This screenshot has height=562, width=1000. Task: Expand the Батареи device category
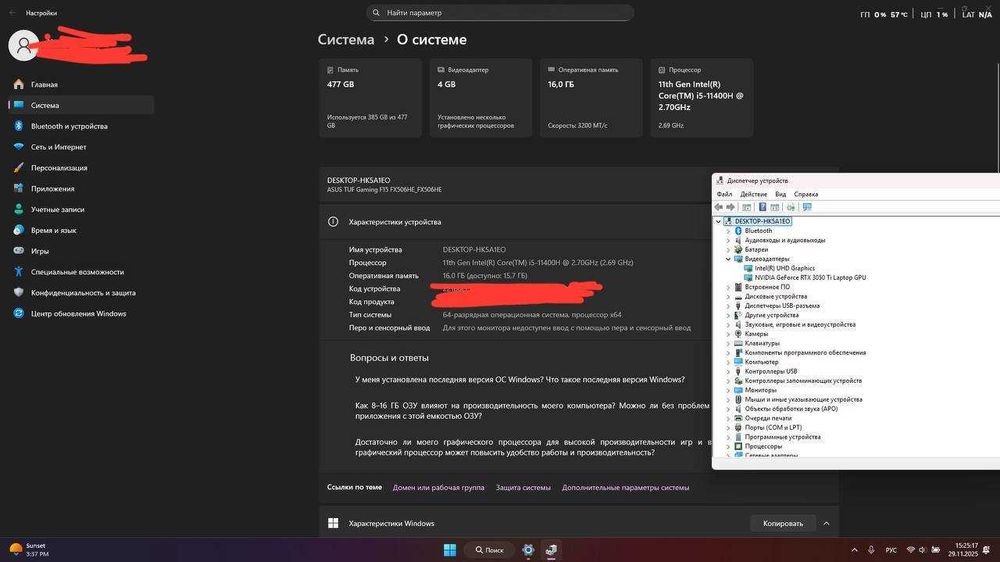click(728, 249)
